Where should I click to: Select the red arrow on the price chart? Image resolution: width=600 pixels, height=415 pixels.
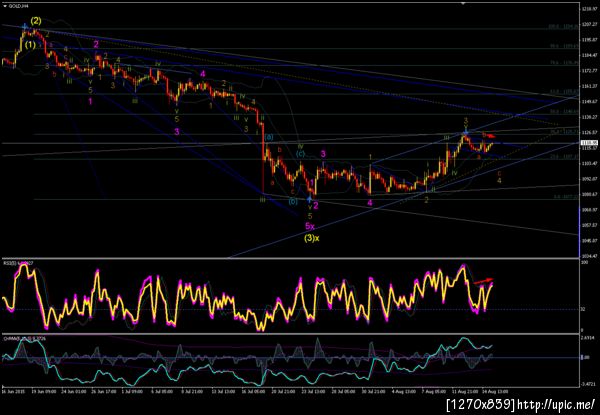tap(491, 136)
